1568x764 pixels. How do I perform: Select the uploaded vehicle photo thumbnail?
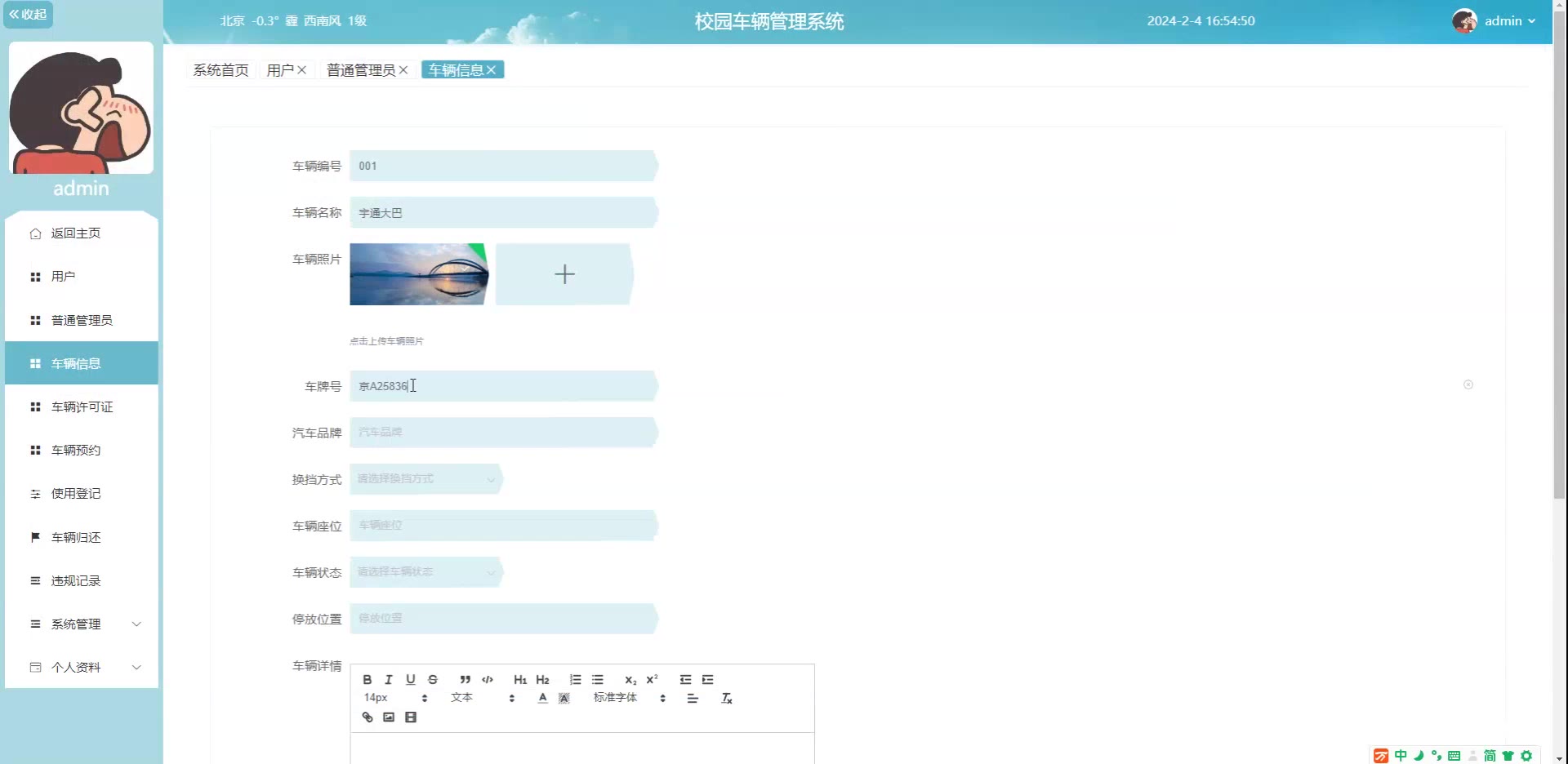(419, 274)
